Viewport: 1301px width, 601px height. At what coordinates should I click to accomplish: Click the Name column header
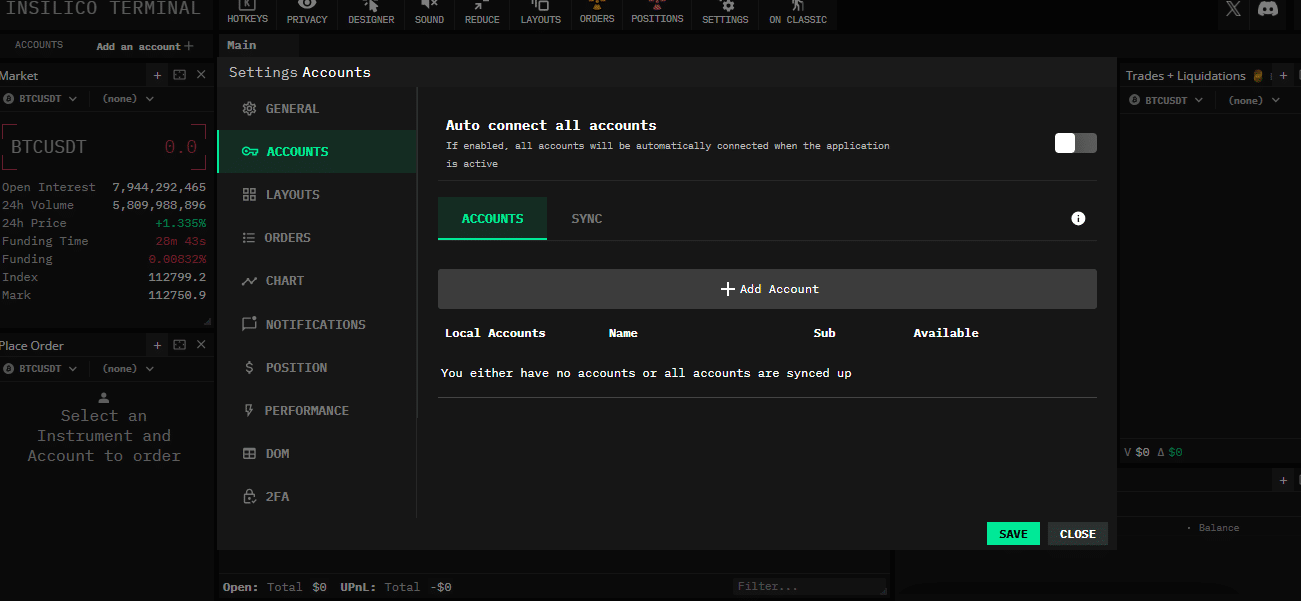[x=623, y=333]
